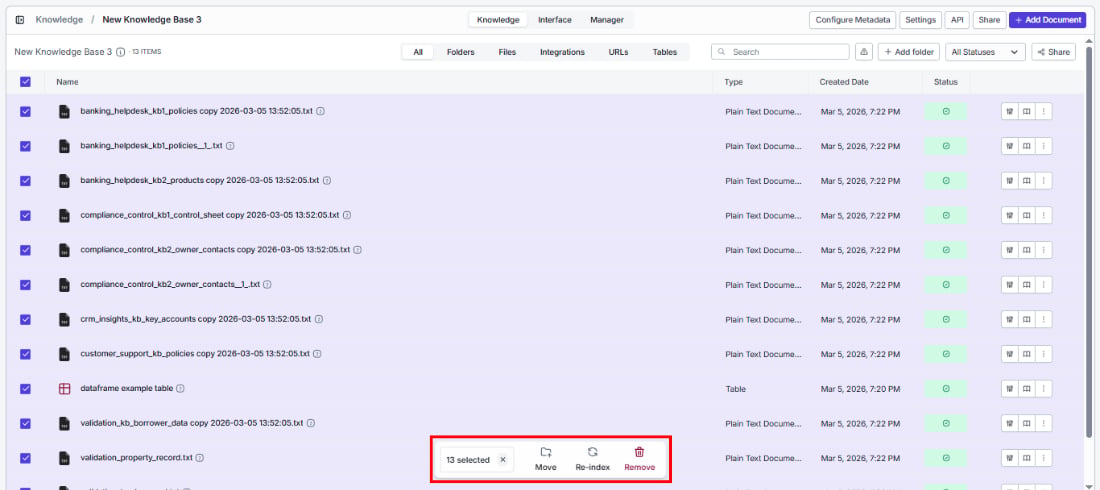The width and height of the screenshot is (1100, 490).
Task: Switch to the Manager tab
Action: [607, 20]
